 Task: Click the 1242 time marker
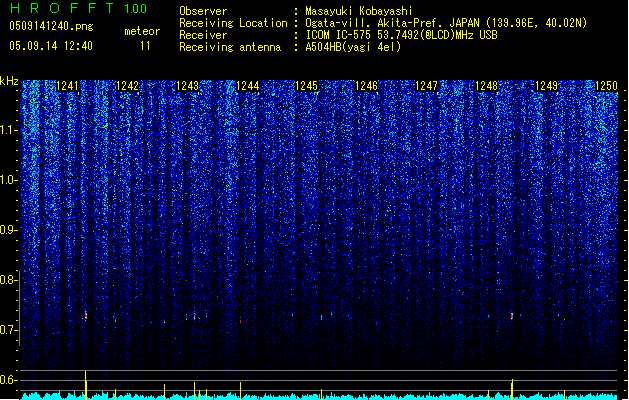(x=127, y=86)
